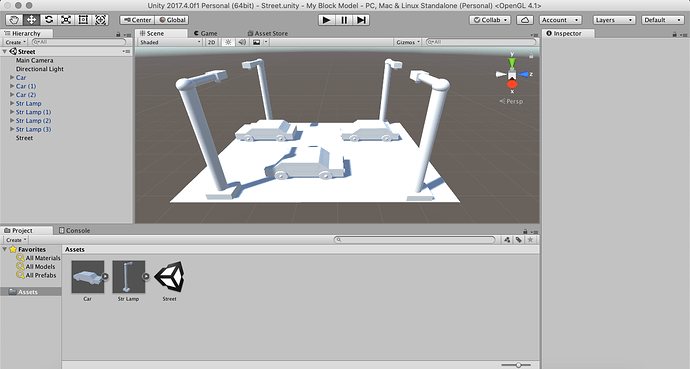Toggle scene audio
This screenshot has width=690, height=369.
pyautogui.click(x=242, y=42)
